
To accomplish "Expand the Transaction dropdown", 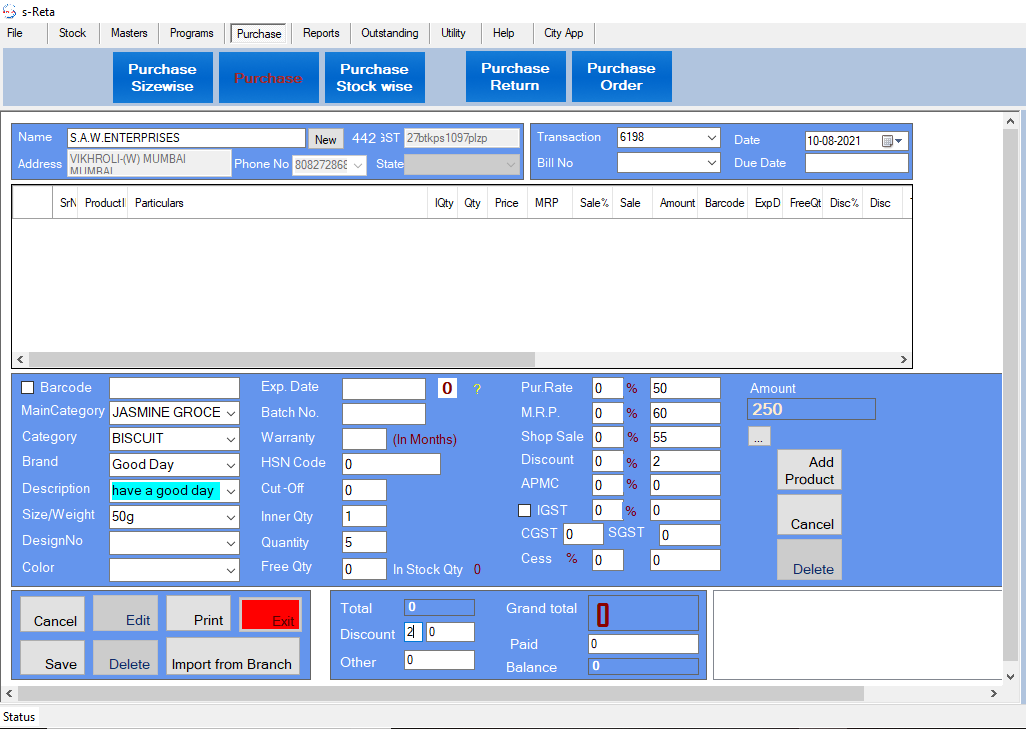I will 712,137.
